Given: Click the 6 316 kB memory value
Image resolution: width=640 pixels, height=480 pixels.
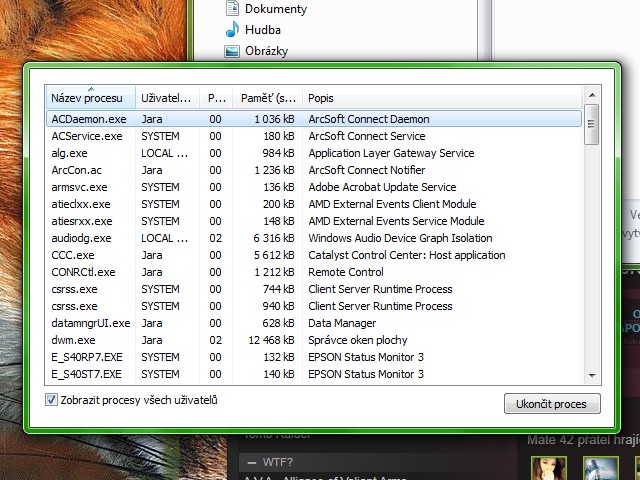Looking at the screenshot, I should tap(274, 238).
